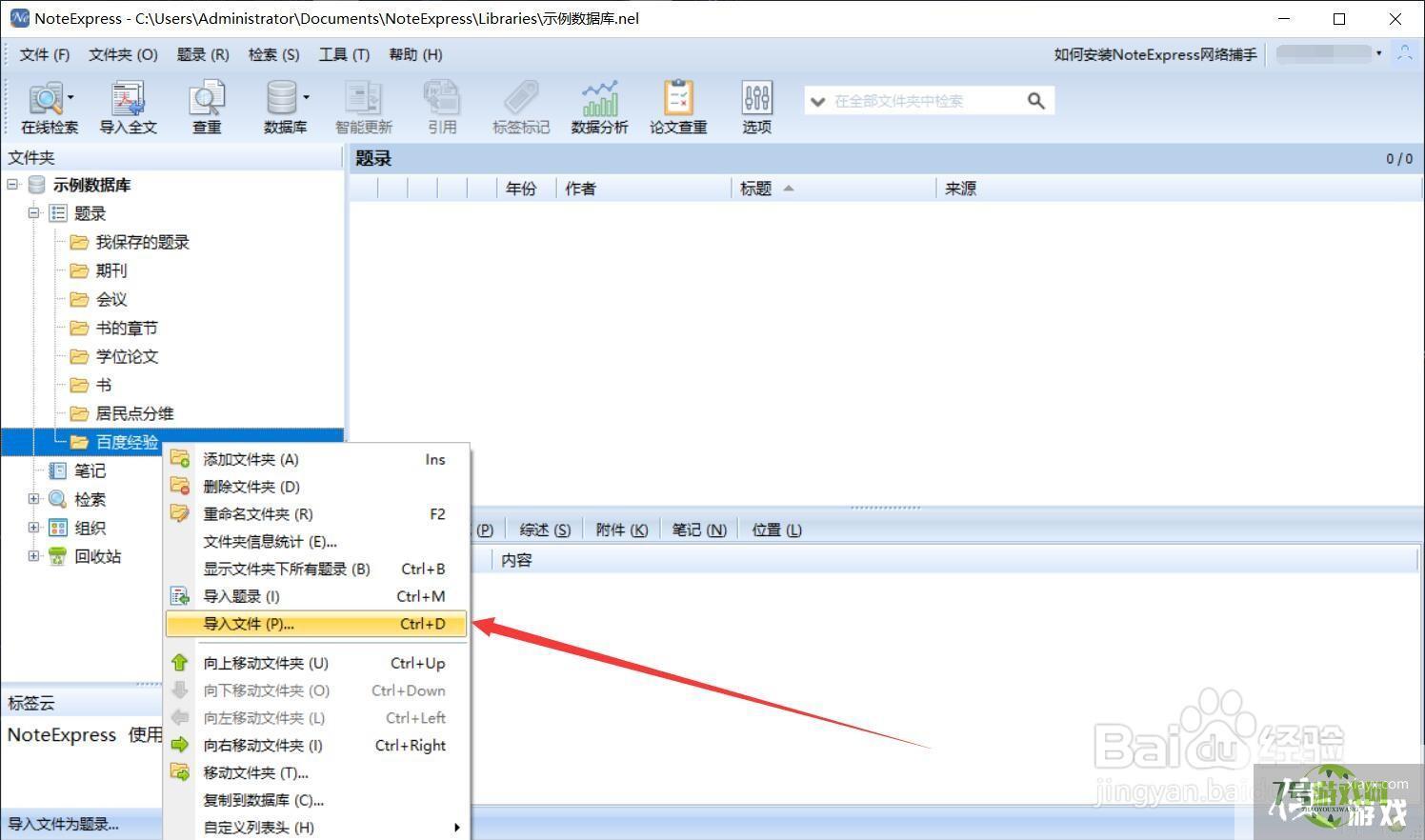Image resolution: width=1425 pixels, height=840 pixels.
Task: Open the 检索 (S) menu
Action: [x=273, y=54]
